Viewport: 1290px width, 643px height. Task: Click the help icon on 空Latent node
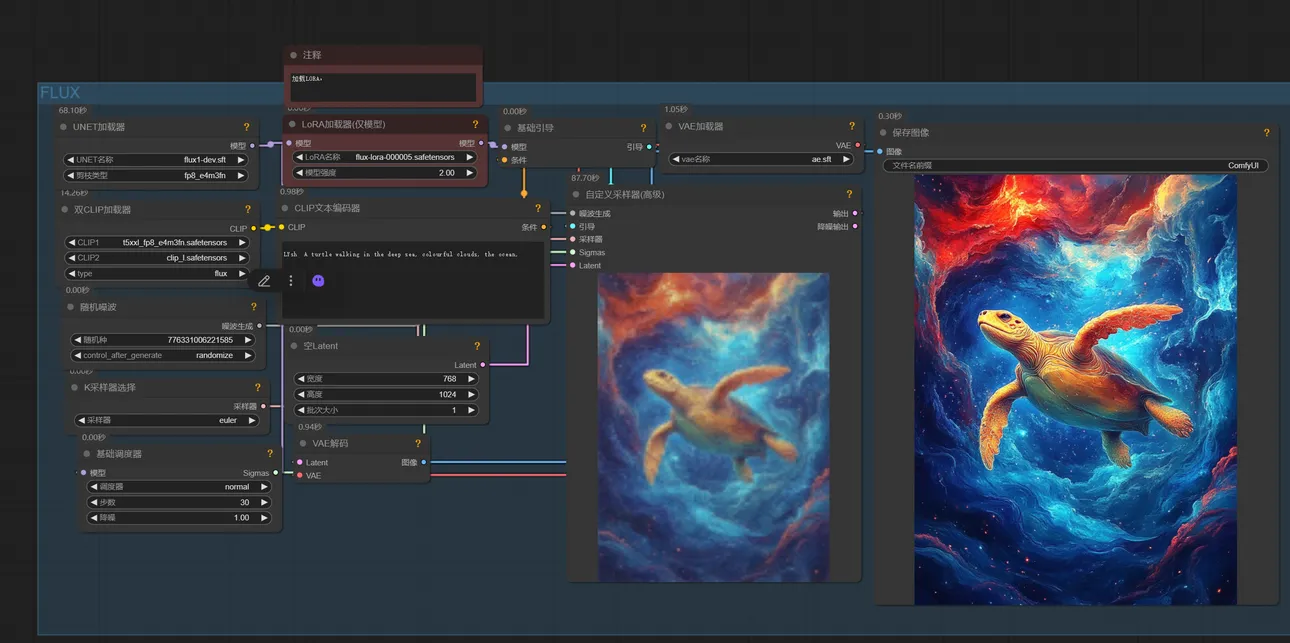pos(477,346)
